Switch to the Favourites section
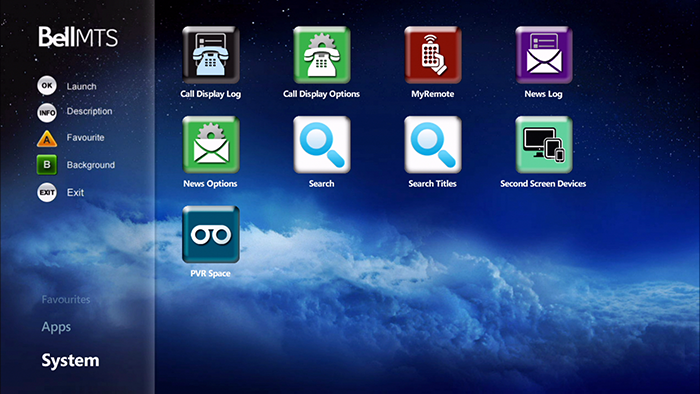Image resolution: width=700 pixels, height=394 pixels. [x=66, y=299]
